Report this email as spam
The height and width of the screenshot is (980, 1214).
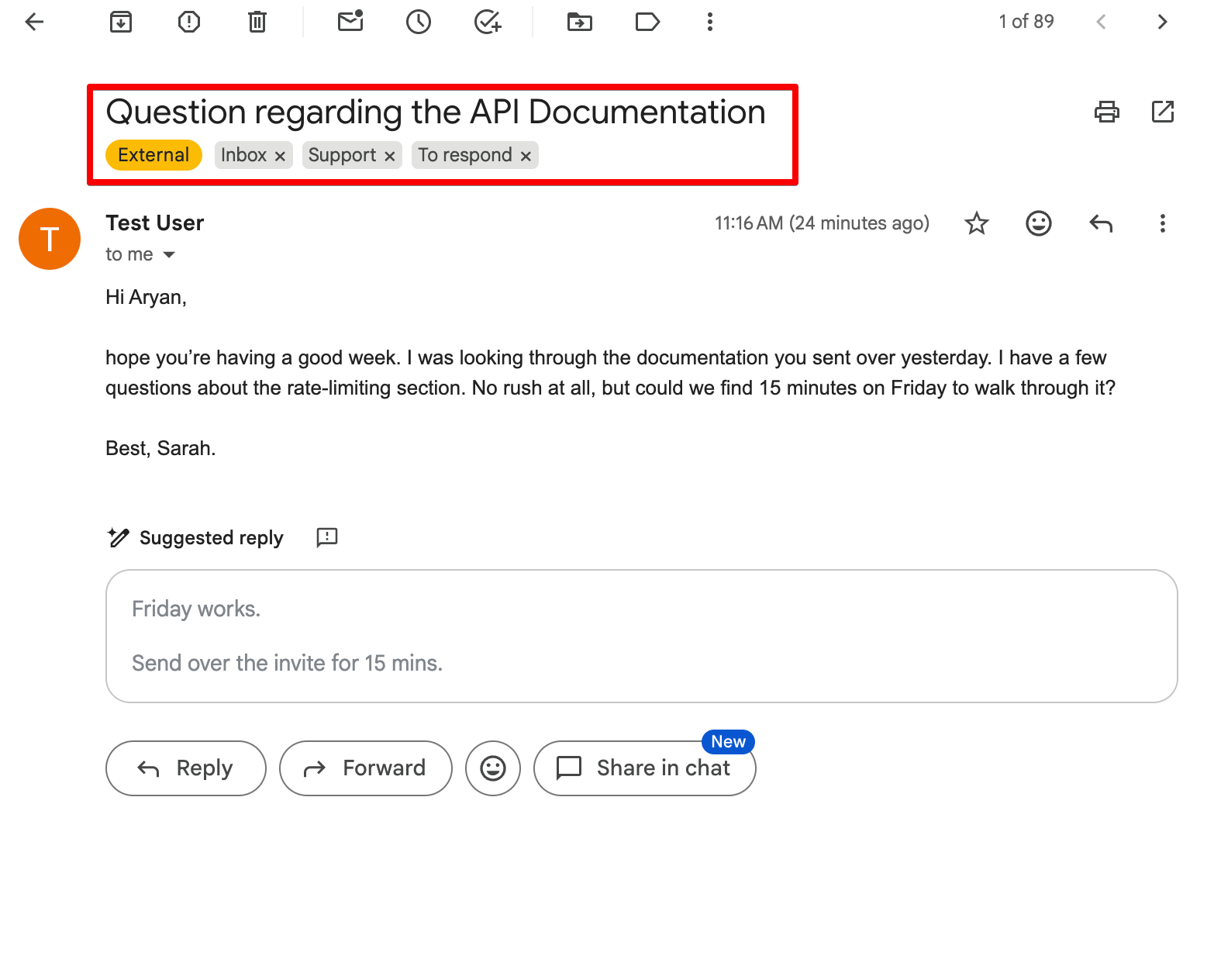[189, 22]
